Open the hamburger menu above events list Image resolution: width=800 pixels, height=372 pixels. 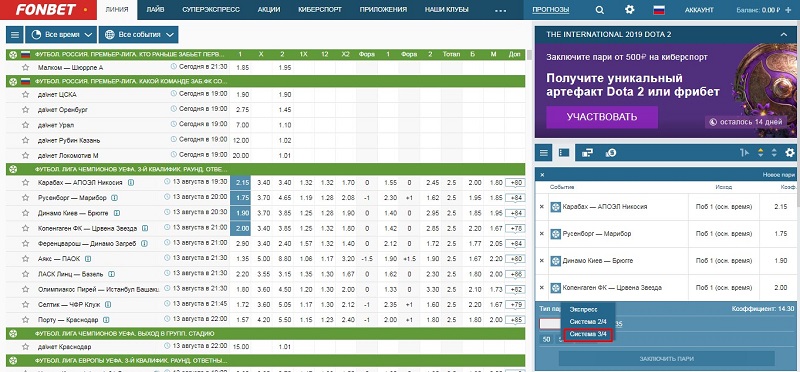15,35
